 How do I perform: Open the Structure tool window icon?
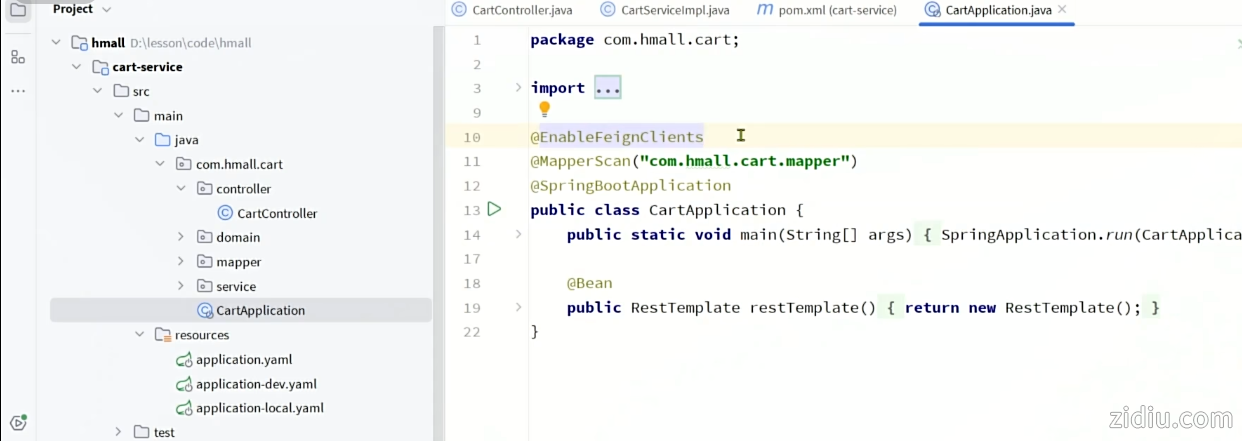(x=18, y=57)
